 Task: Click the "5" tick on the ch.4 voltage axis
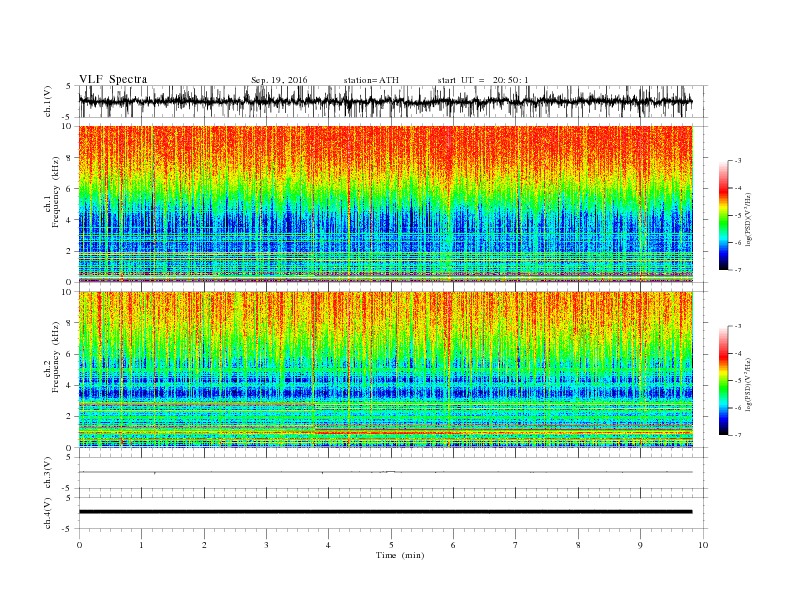[x=70, y=497]
